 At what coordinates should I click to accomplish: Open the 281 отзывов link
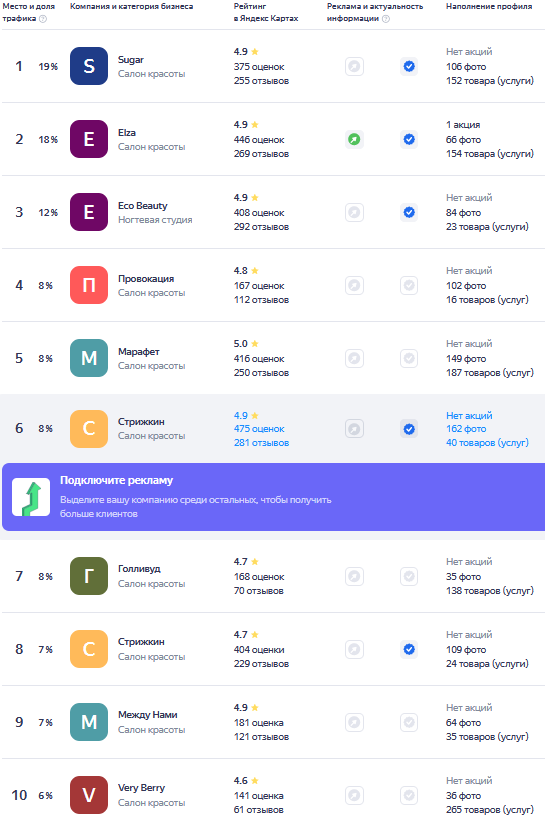coord(261,442)
